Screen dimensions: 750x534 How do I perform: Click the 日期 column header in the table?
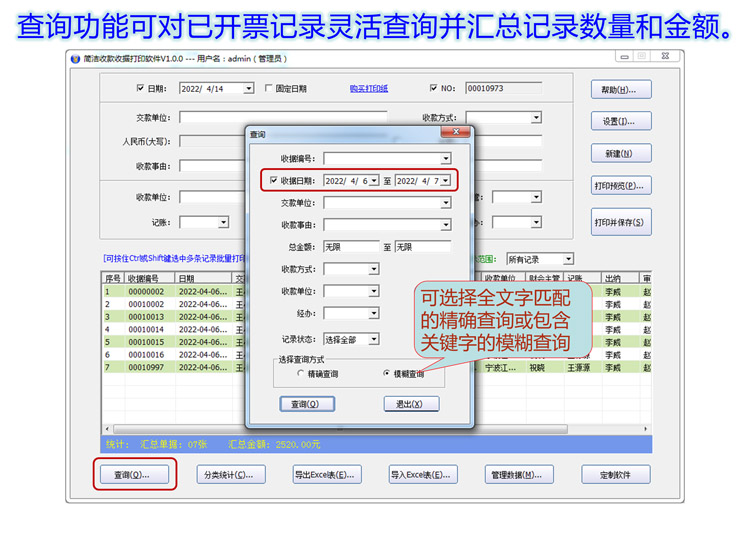[x=203, y=278]
